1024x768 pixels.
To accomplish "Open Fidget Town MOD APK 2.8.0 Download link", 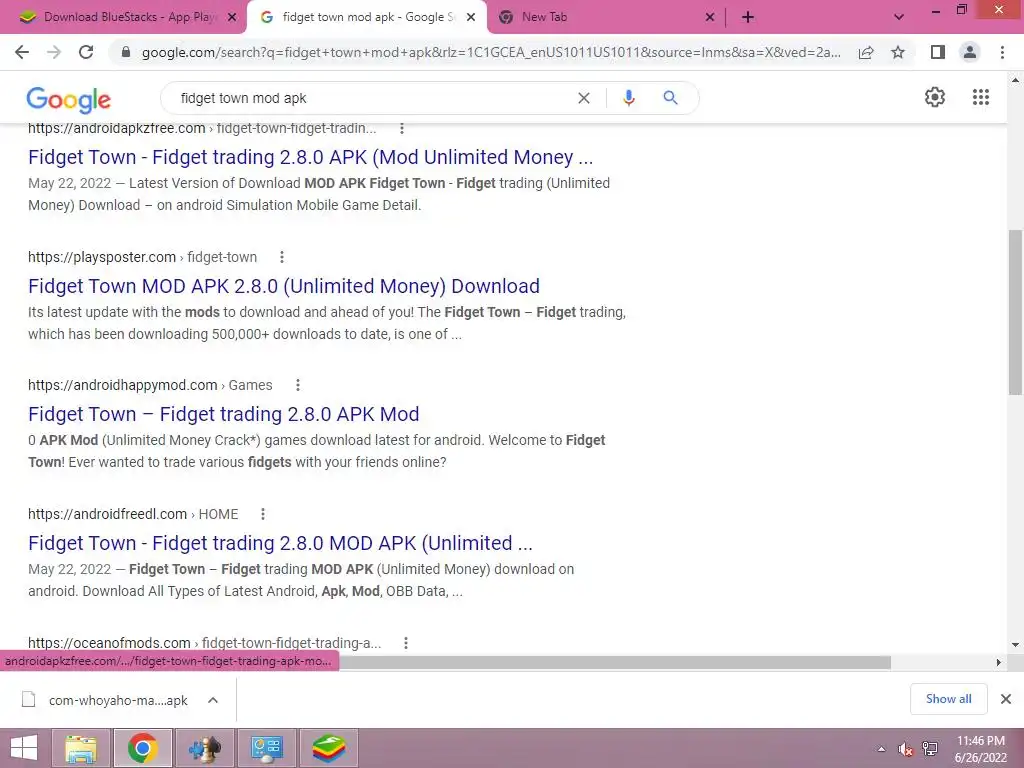I will 284,286.
